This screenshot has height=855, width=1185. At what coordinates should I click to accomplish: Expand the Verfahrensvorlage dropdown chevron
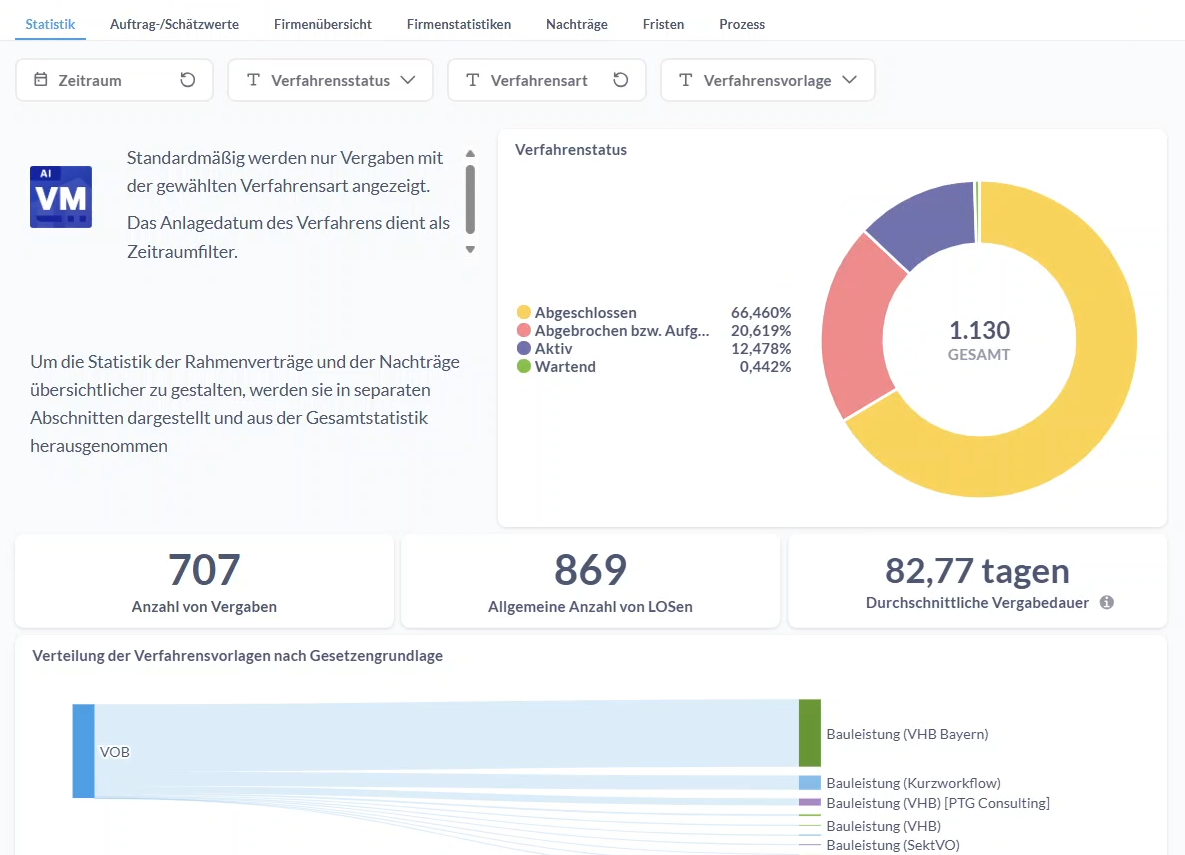click(849, 79)
